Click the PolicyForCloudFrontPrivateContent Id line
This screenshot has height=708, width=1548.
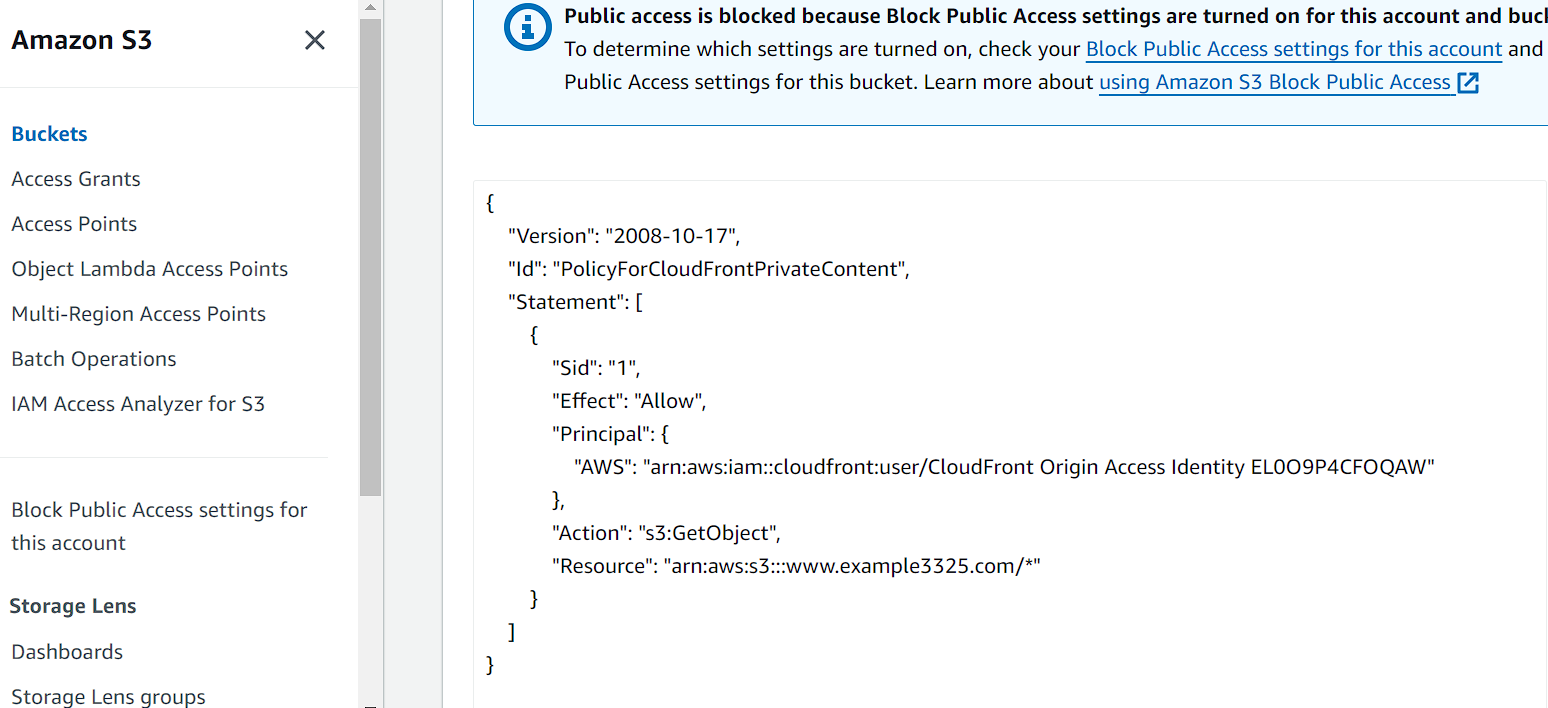click(x=709, y=269)
